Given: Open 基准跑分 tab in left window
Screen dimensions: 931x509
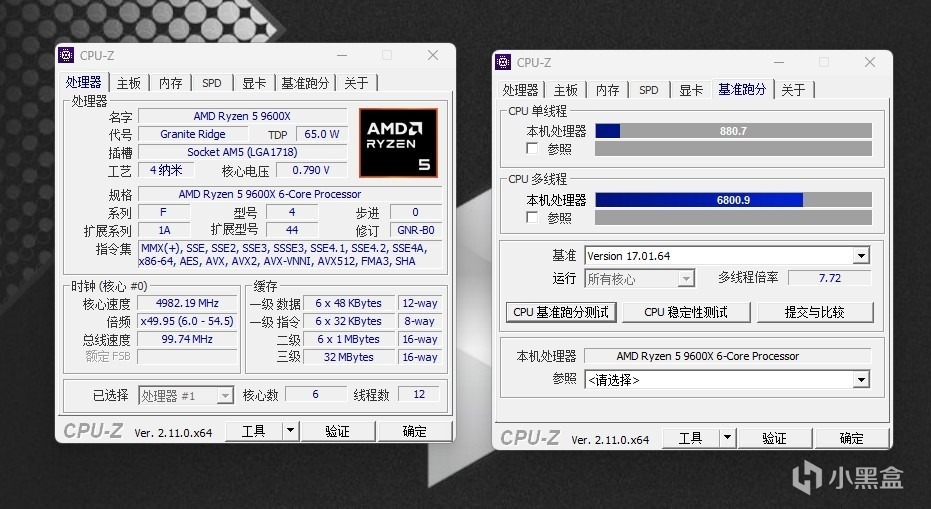Looking at the screenshot, I should (305, 83).
